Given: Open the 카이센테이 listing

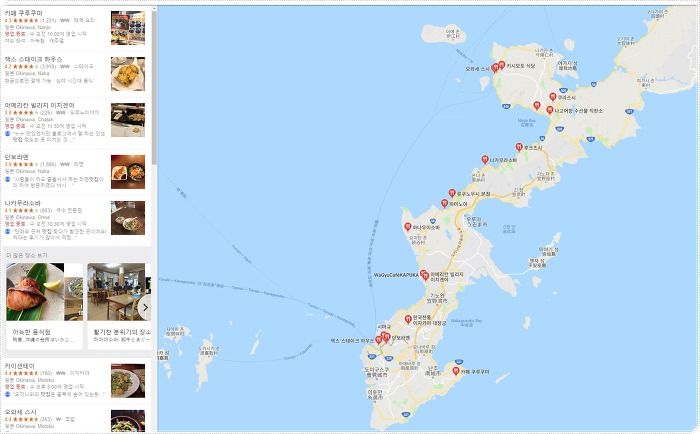Looking at the screenshot, I should click(75, 381).
